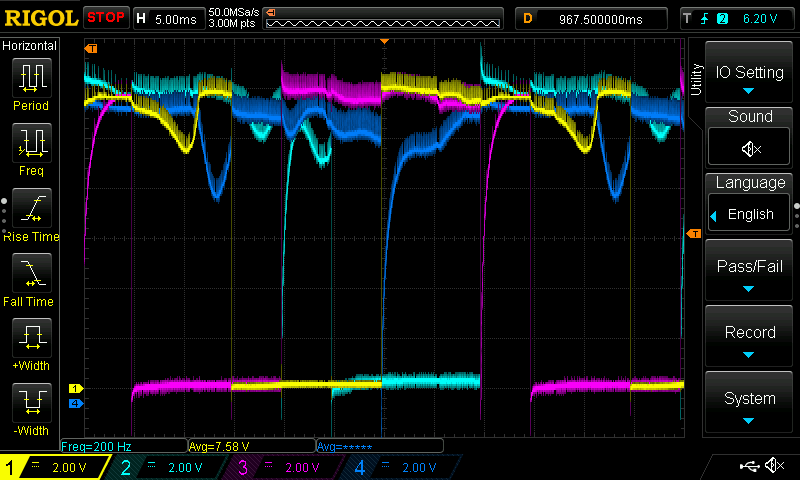This screenshot has height=480, width=800.
Task: Select the Freq measurement icon
Action: (31, 143)
